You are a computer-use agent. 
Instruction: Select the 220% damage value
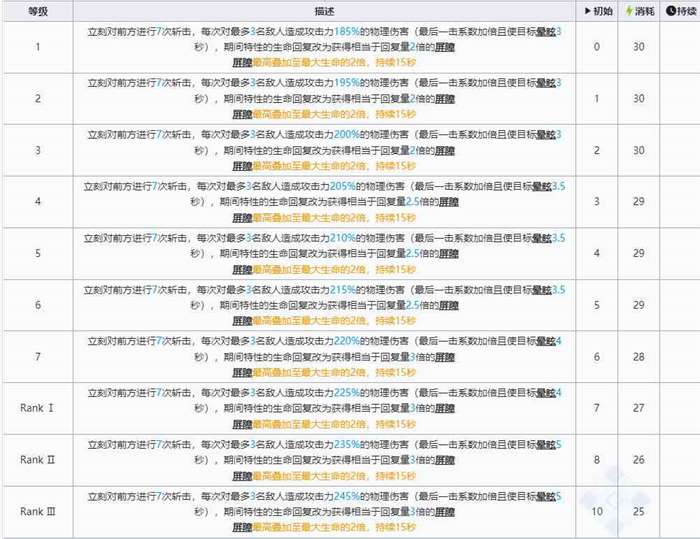346,341
